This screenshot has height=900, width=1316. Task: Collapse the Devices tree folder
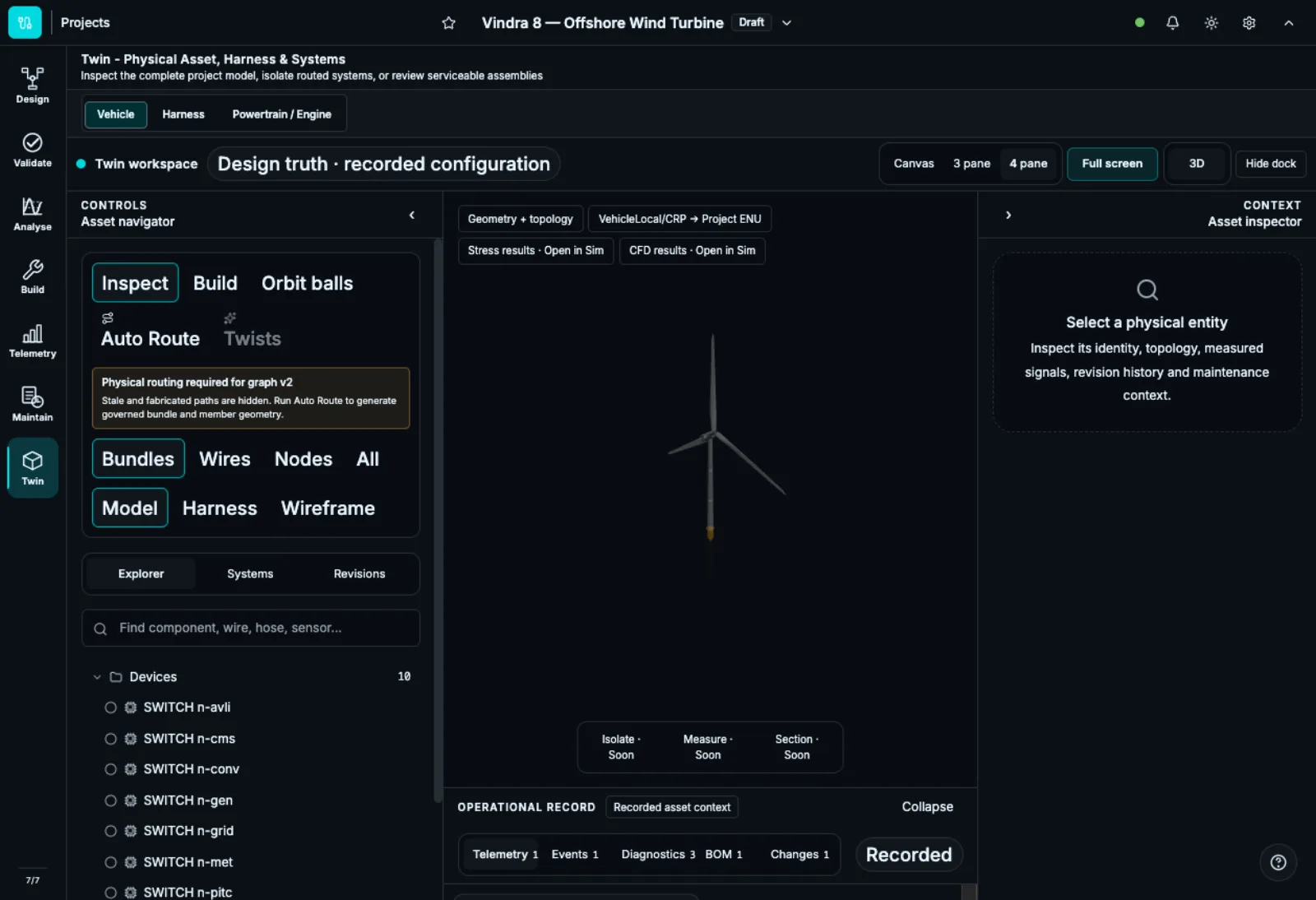[x=97, y=677]
